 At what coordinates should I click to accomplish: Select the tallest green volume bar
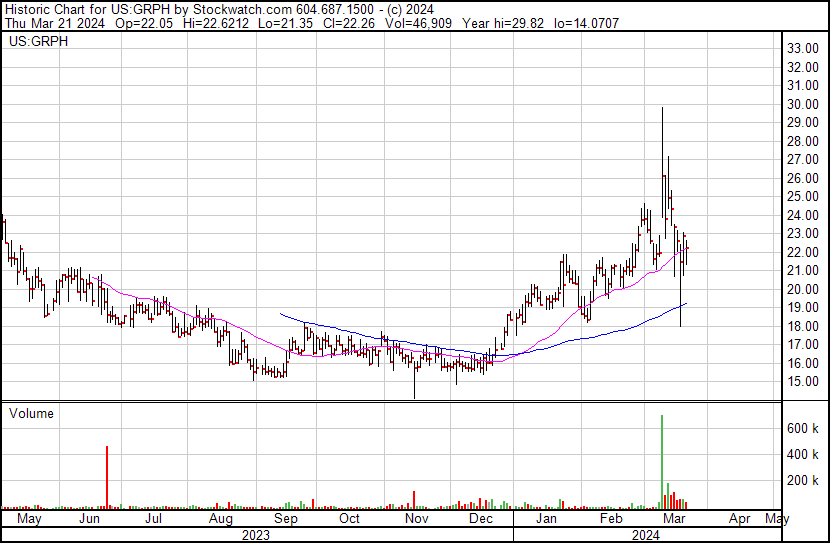[662, 460]
